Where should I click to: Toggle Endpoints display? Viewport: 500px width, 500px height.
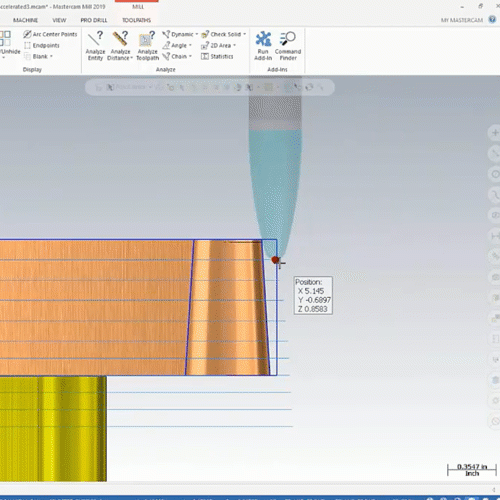[x=42, y=45]
